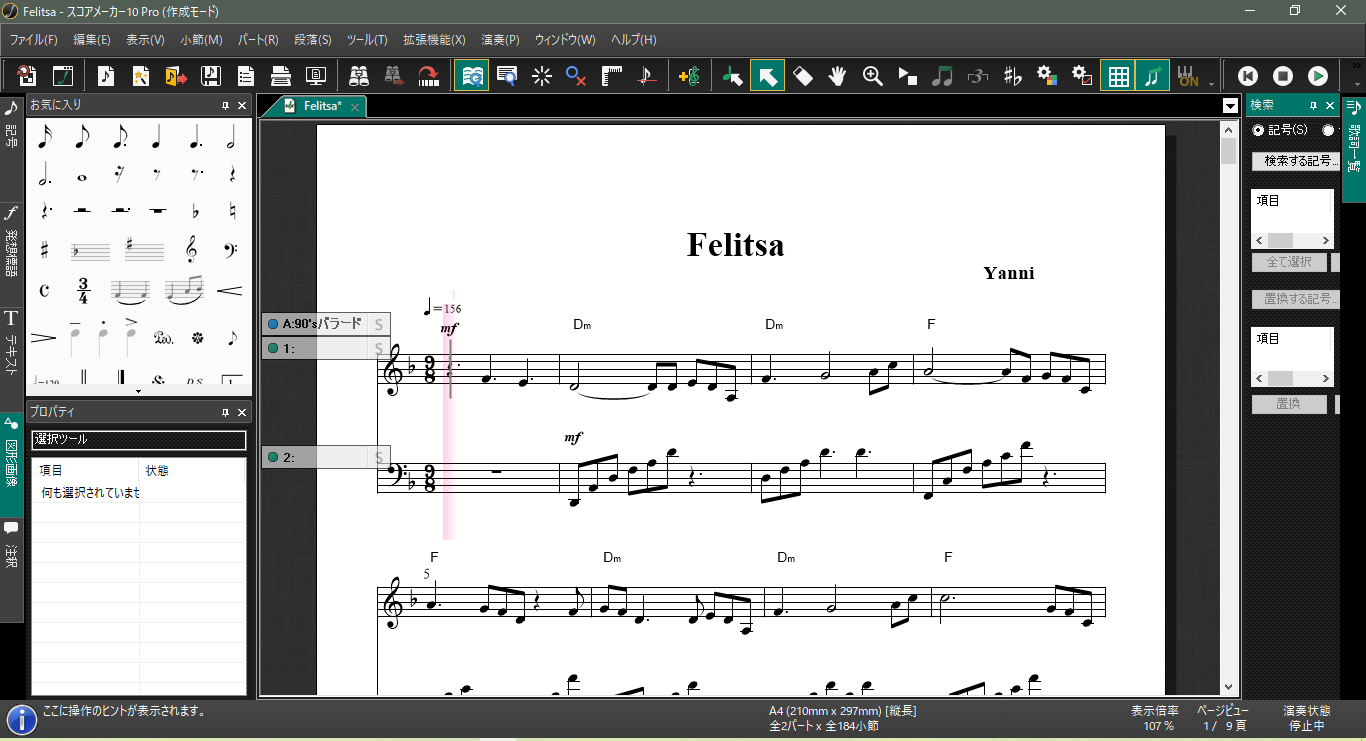Pin the 検索 panel
The width and height of the screenshot is (1366, 741).
tap(1314, 105)
